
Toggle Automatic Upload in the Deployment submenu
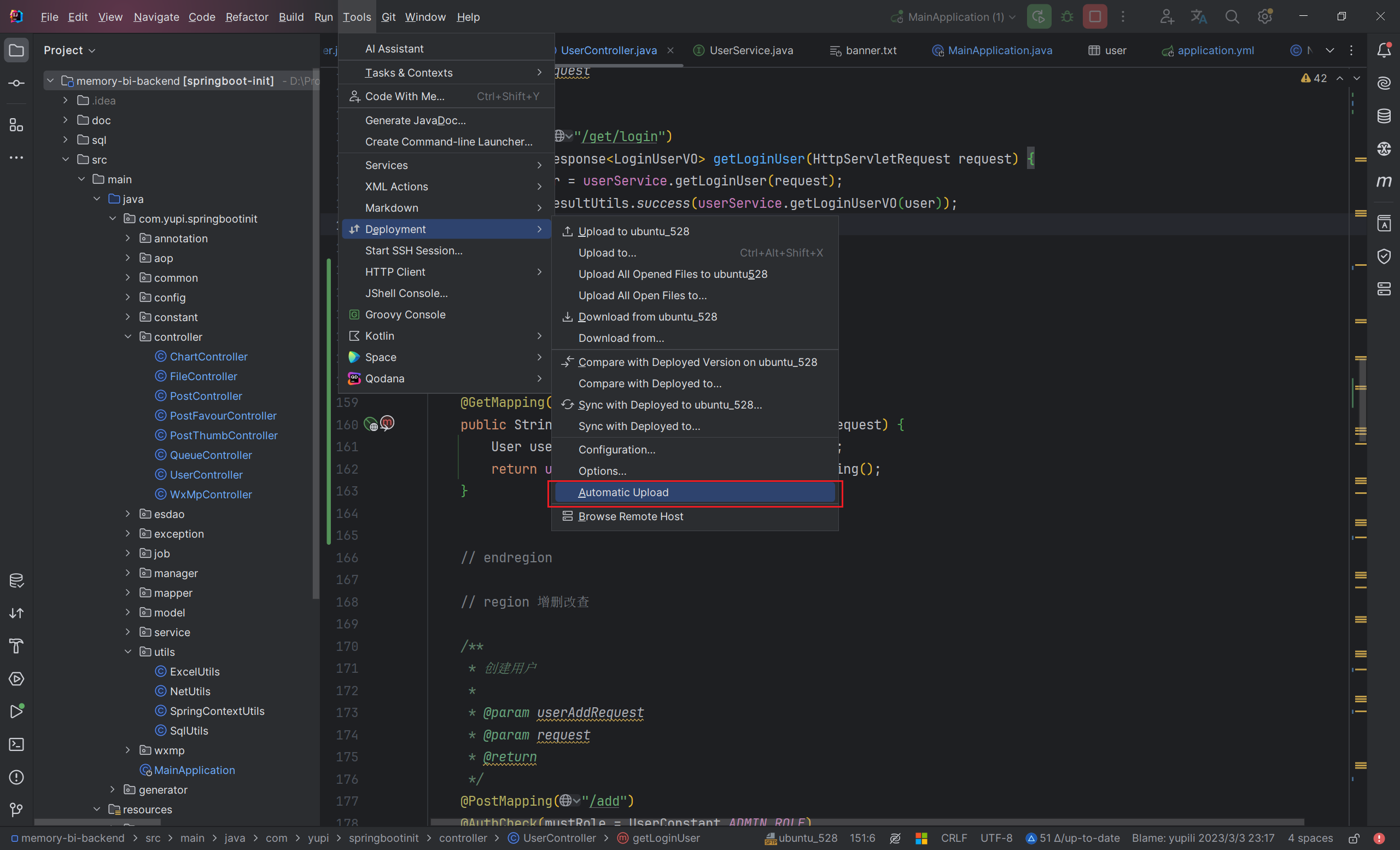[695, 493]
